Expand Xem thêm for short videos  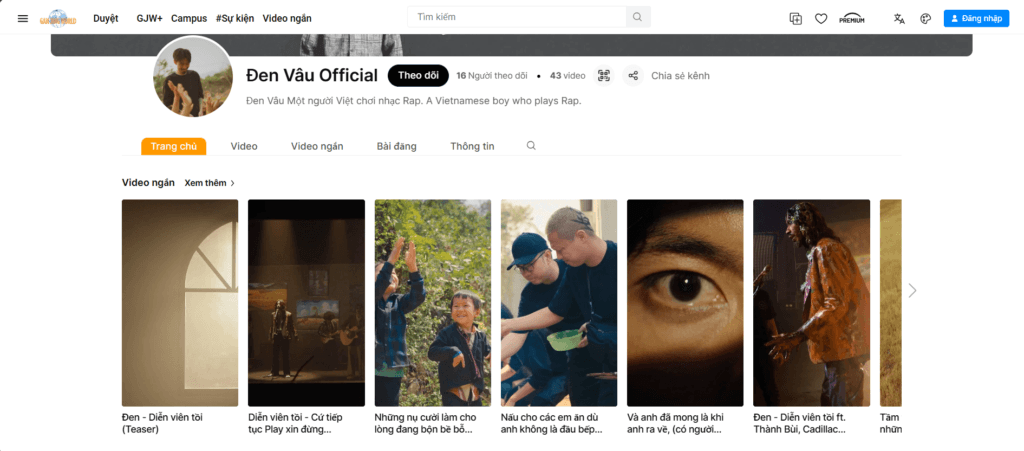[210, 183]
